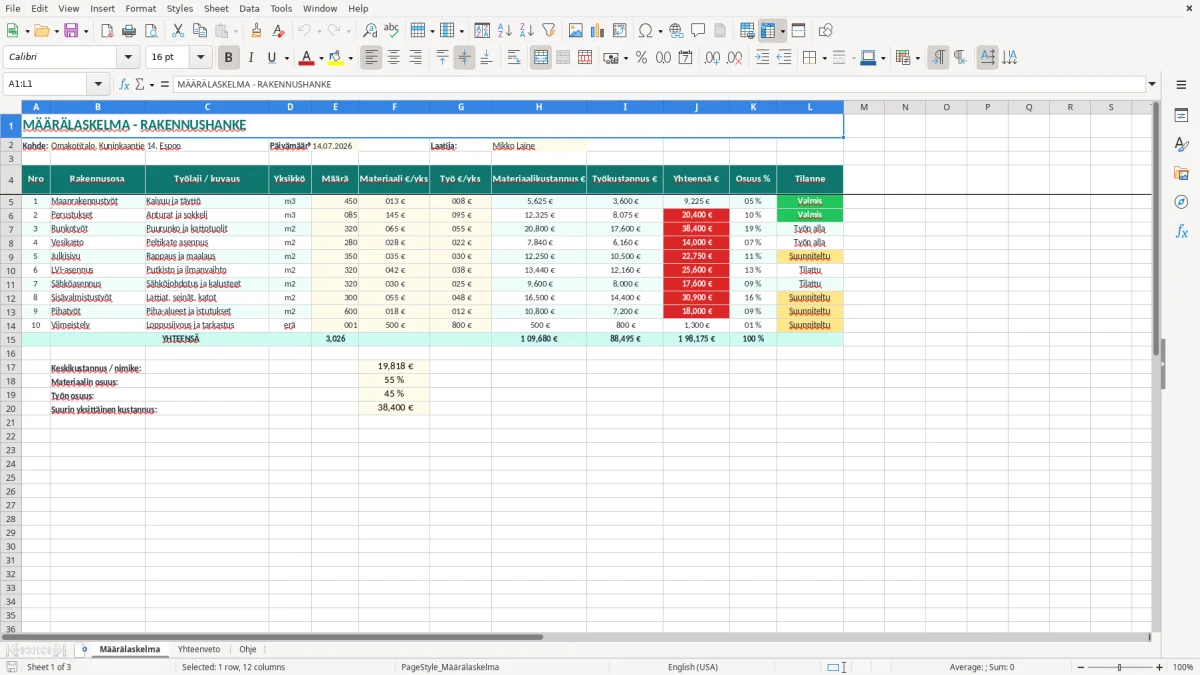Insert a chart
This screenshot has width=1200, height=675.
(x=598, y=31)
